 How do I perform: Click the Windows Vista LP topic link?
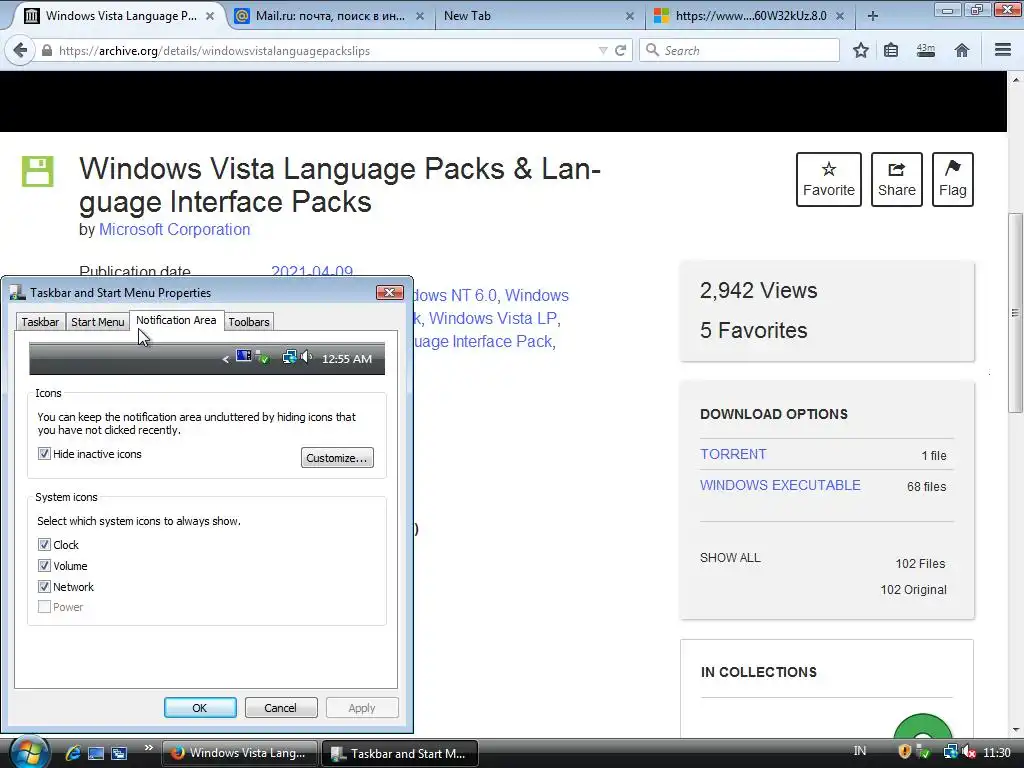point(492,318)
